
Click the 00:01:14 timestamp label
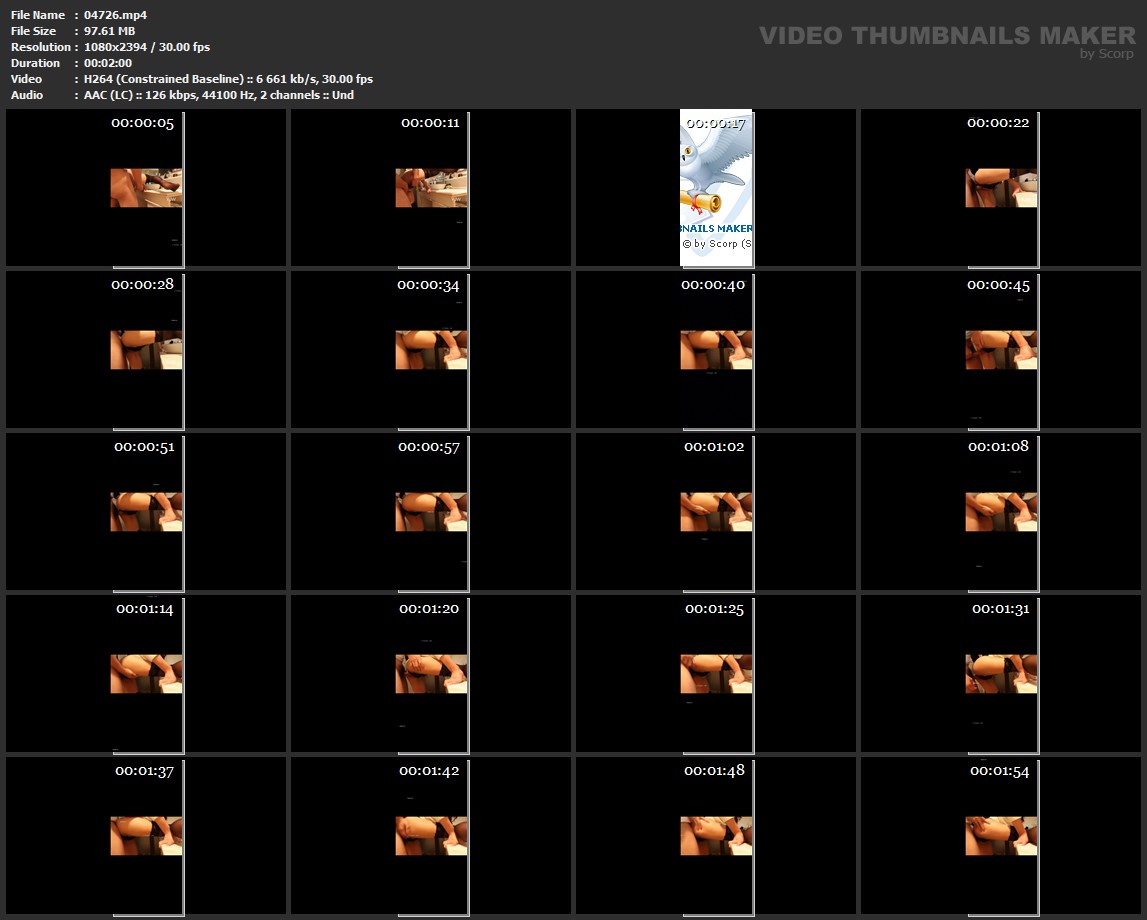[x=145, y=608]
